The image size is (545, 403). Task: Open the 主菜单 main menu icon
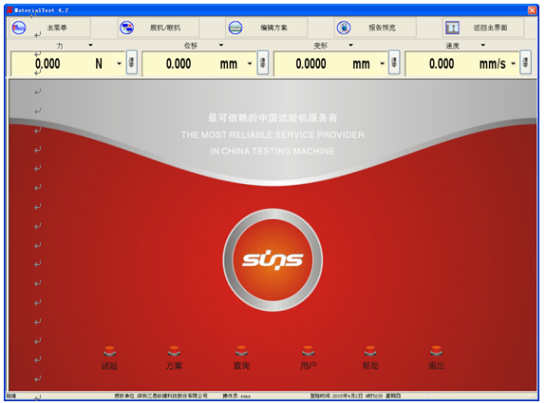[x=19, y=27]
